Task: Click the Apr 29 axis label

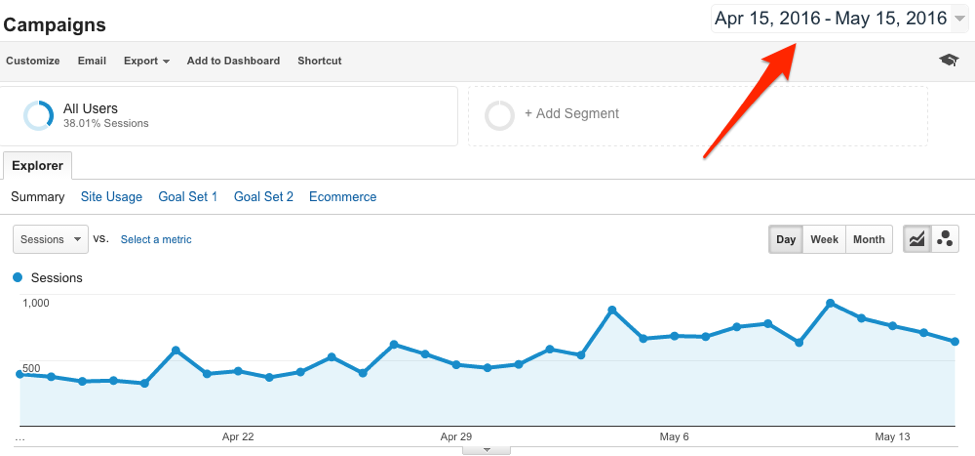Action: tap(456, 437)
